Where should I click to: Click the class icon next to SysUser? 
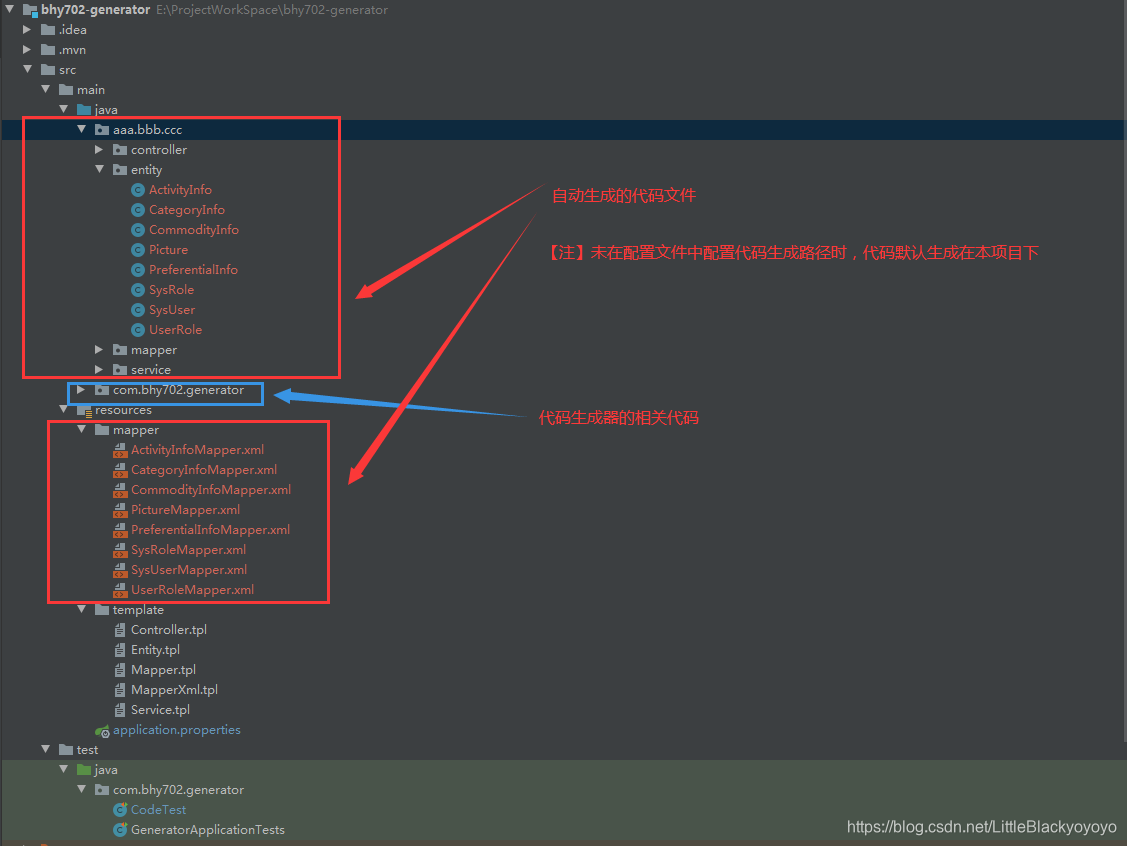[x=138, y=310]
